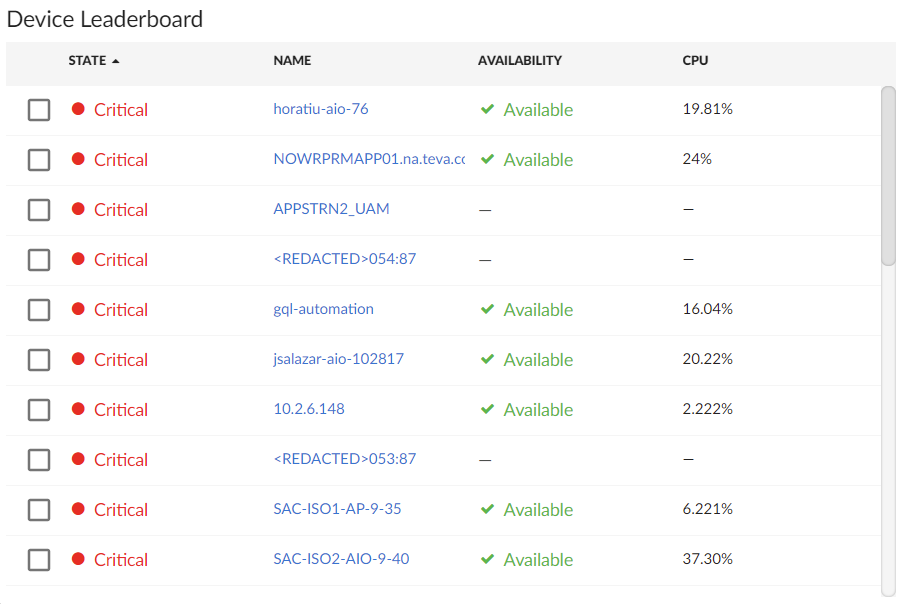Viewport: 902px width, 604px height.
Task: Sort by STATE column header
Action: [x=87, y=61]
